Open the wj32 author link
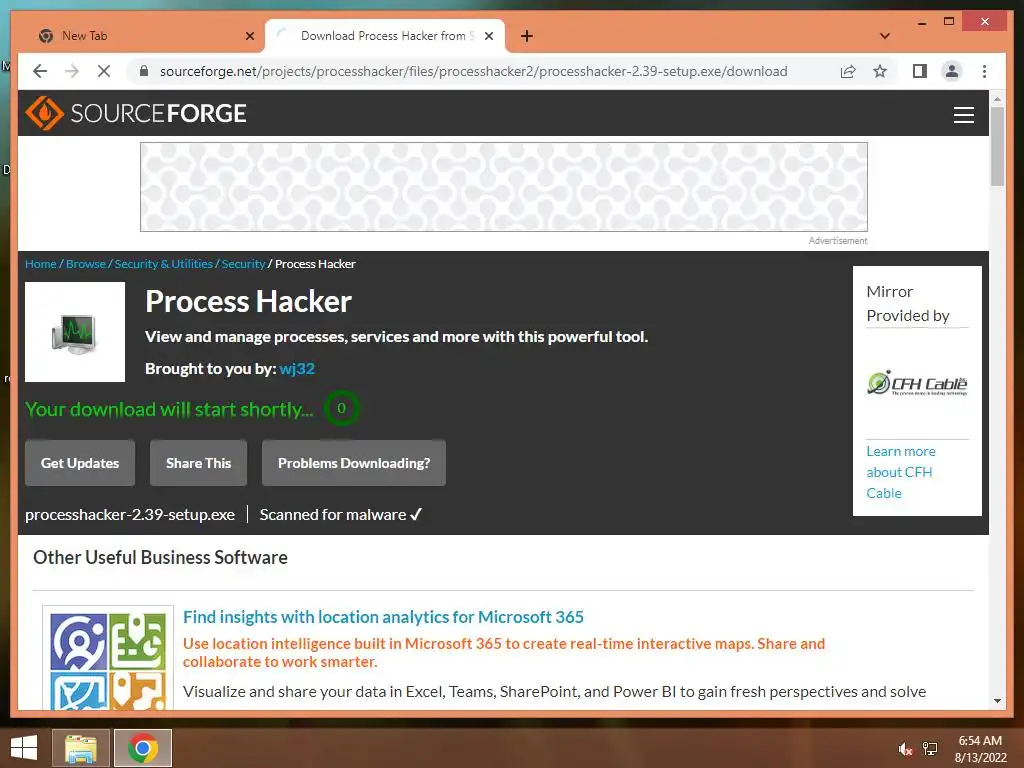 [297, 368]
